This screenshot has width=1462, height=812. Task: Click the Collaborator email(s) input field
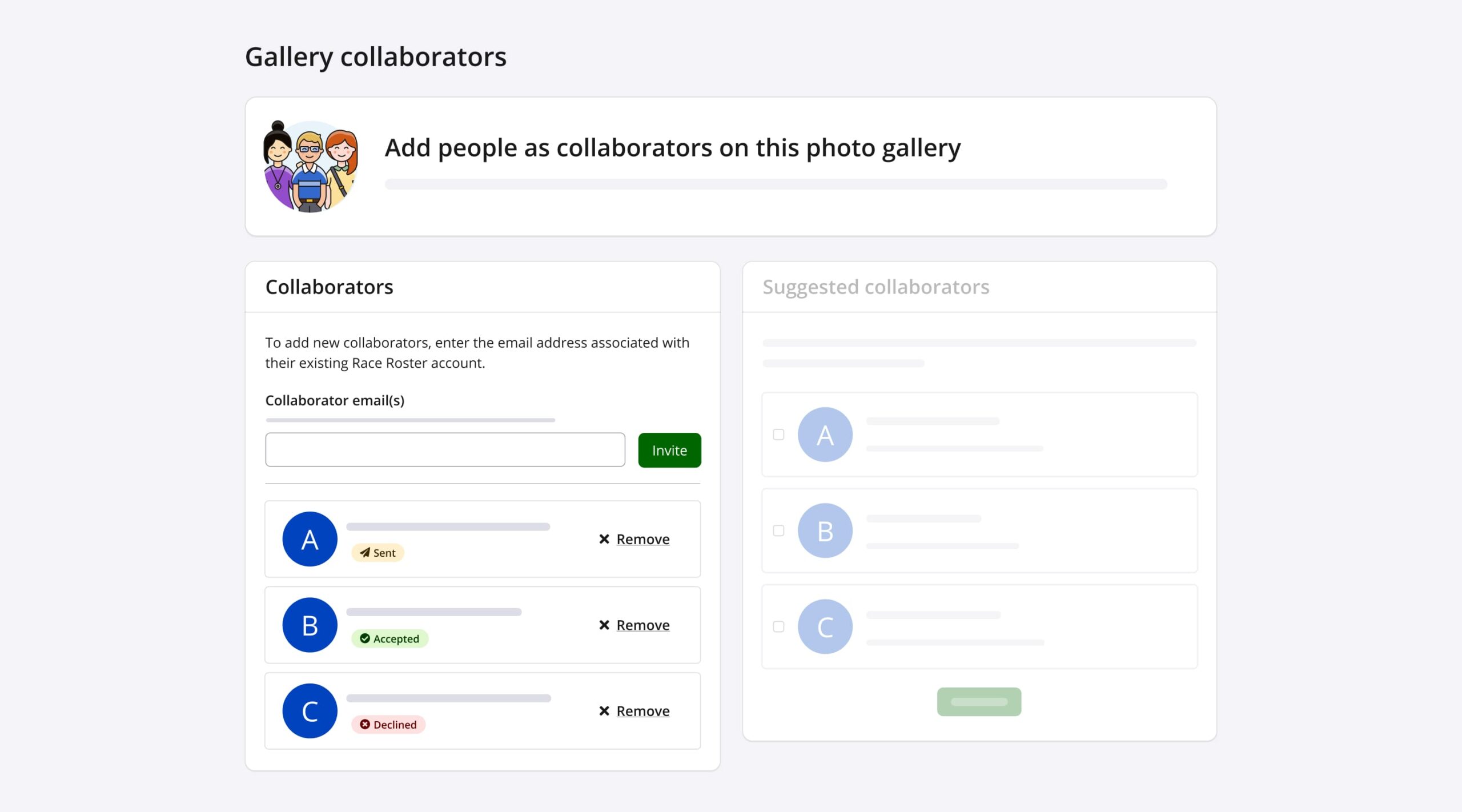coord(445,450)
